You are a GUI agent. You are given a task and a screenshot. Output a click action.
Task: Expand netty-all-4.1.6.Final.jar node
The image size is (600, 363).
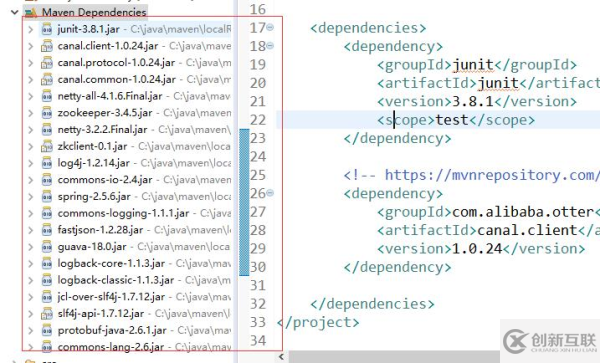coord(31,96)
